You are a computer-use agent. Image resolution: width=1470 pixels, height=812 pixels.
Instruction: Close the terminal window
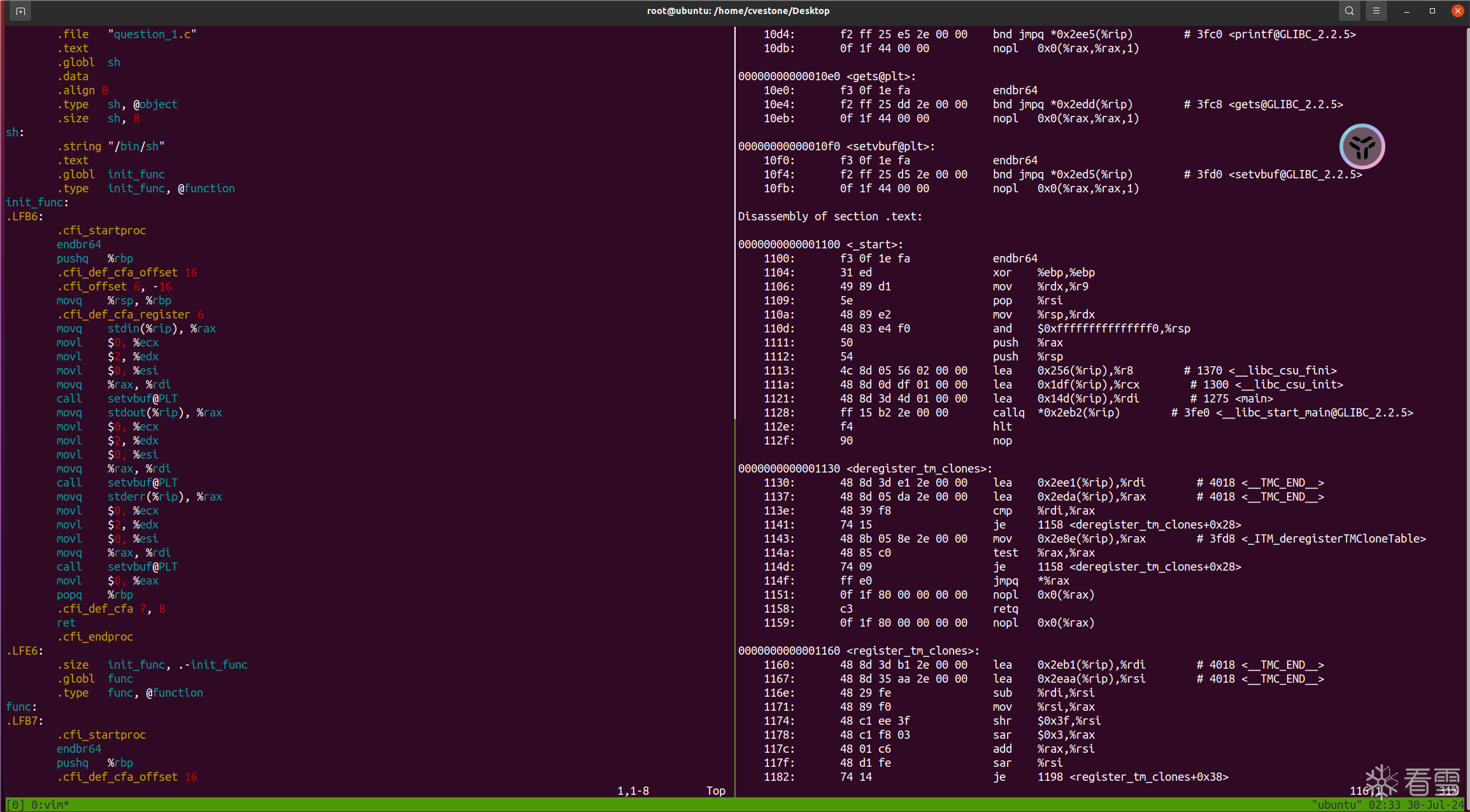tap(1457, 11)
